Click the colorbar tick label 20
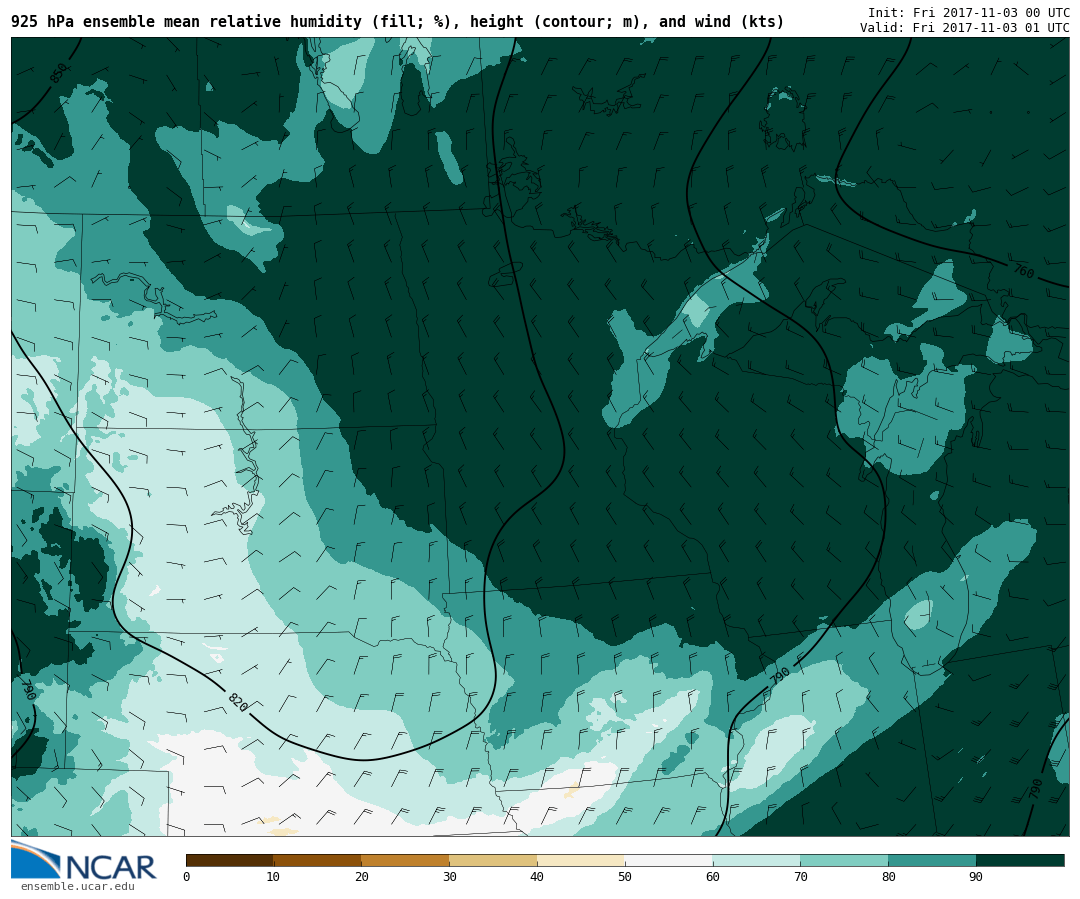Screen dimensions: 1080x899 coord(362,877)
